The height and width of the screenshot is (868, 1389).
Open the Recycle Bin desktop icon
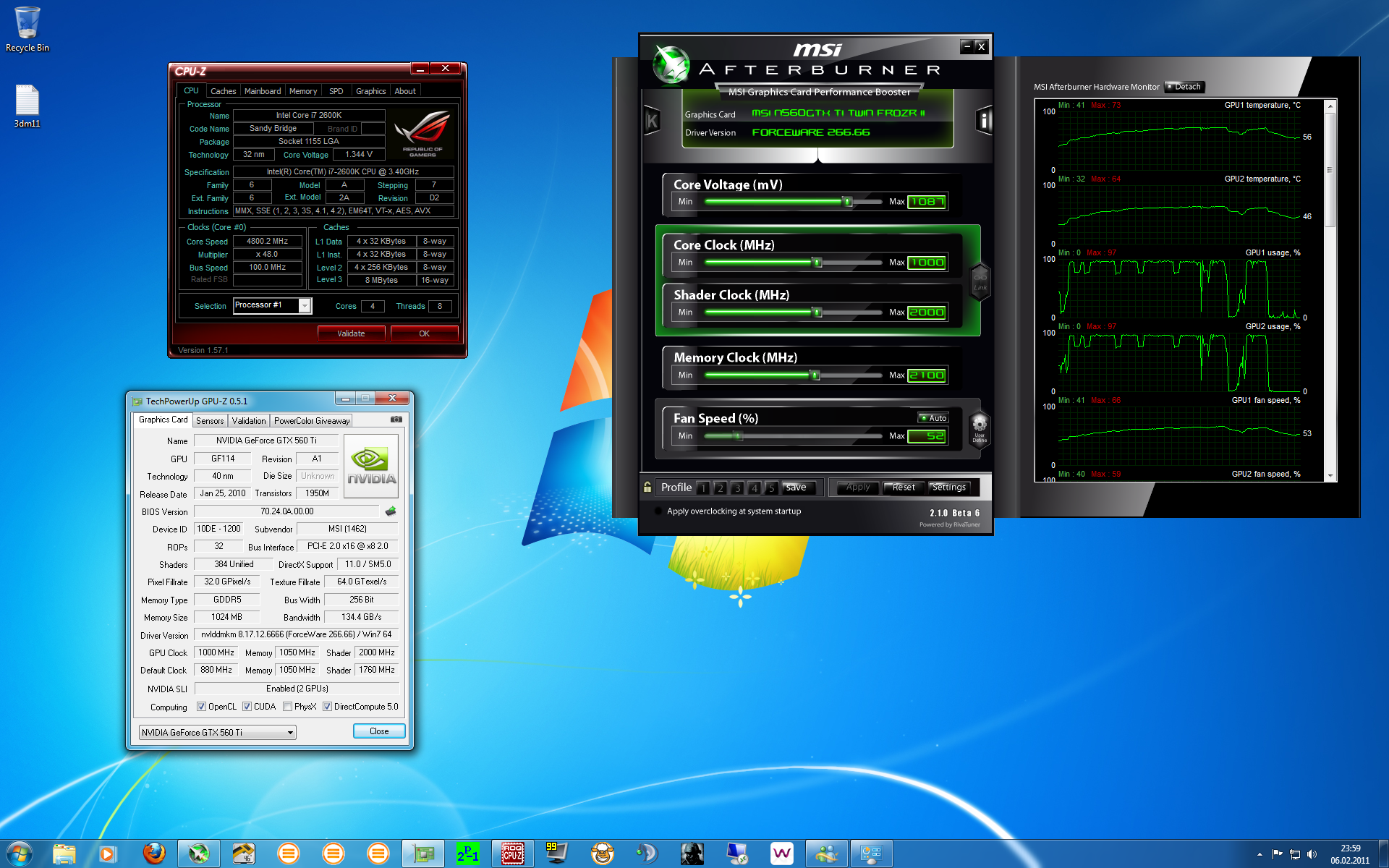tap(27, 30)
